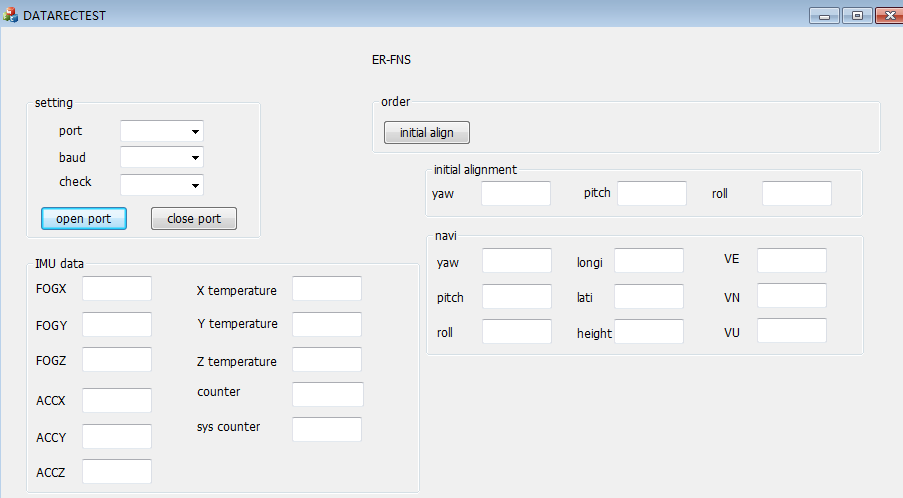Click the initial alignment yaw field

click(516, 194)
